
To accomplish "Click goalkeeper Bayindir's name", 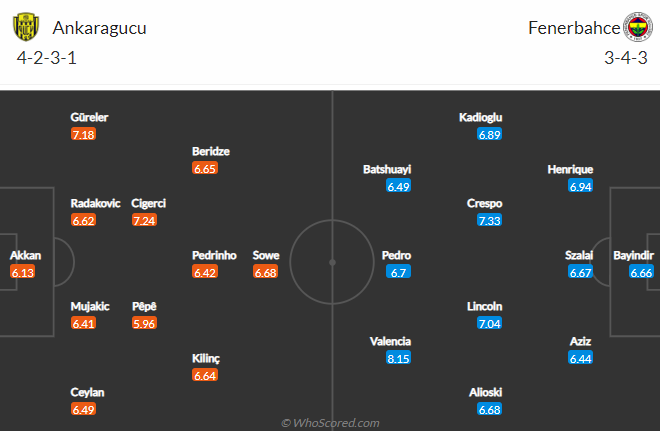I will pyautogui.click(x=633, y=255).
